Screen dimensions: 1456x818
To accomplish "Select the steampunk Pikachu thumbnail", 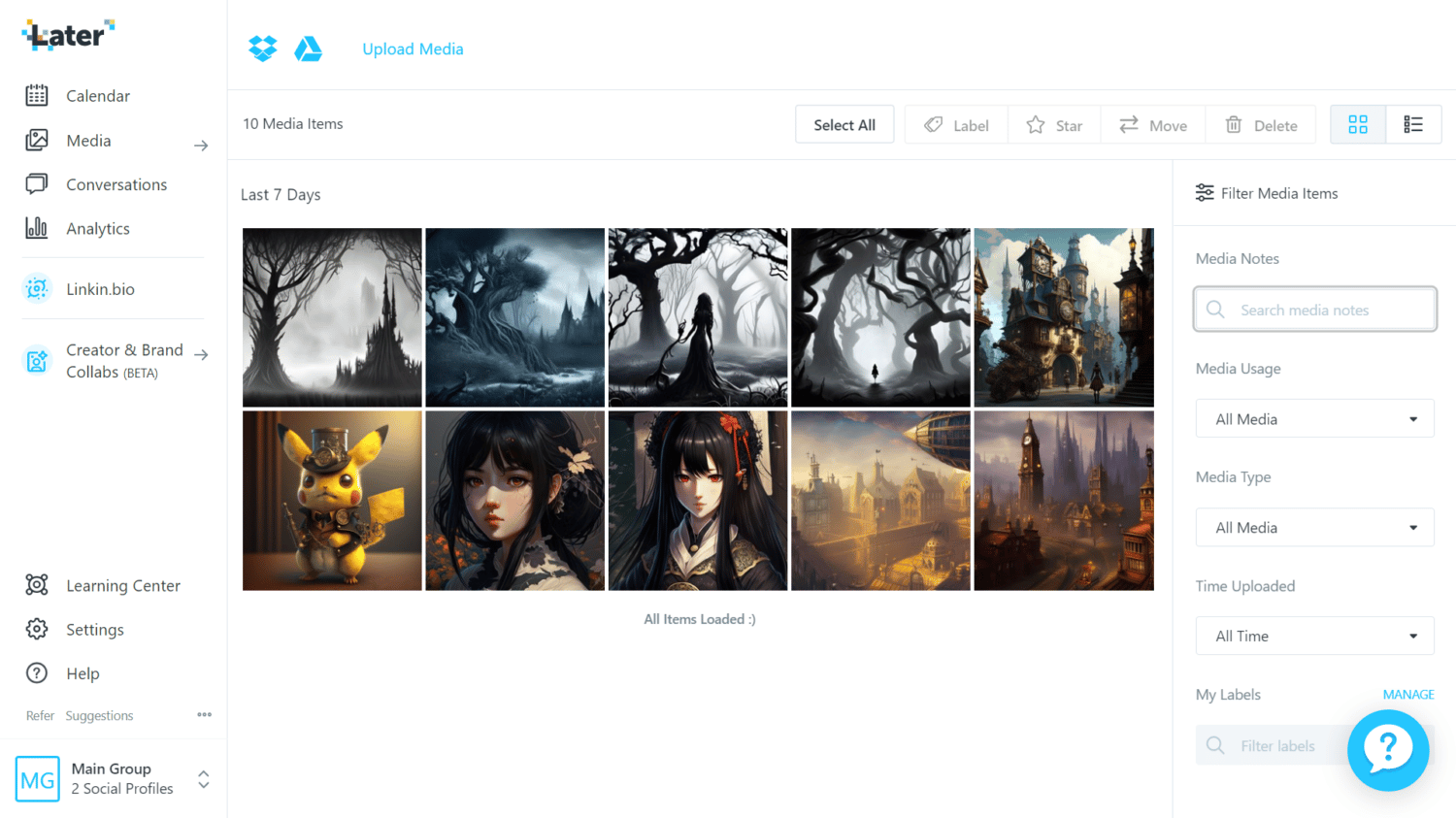I will tap(332, 501).
